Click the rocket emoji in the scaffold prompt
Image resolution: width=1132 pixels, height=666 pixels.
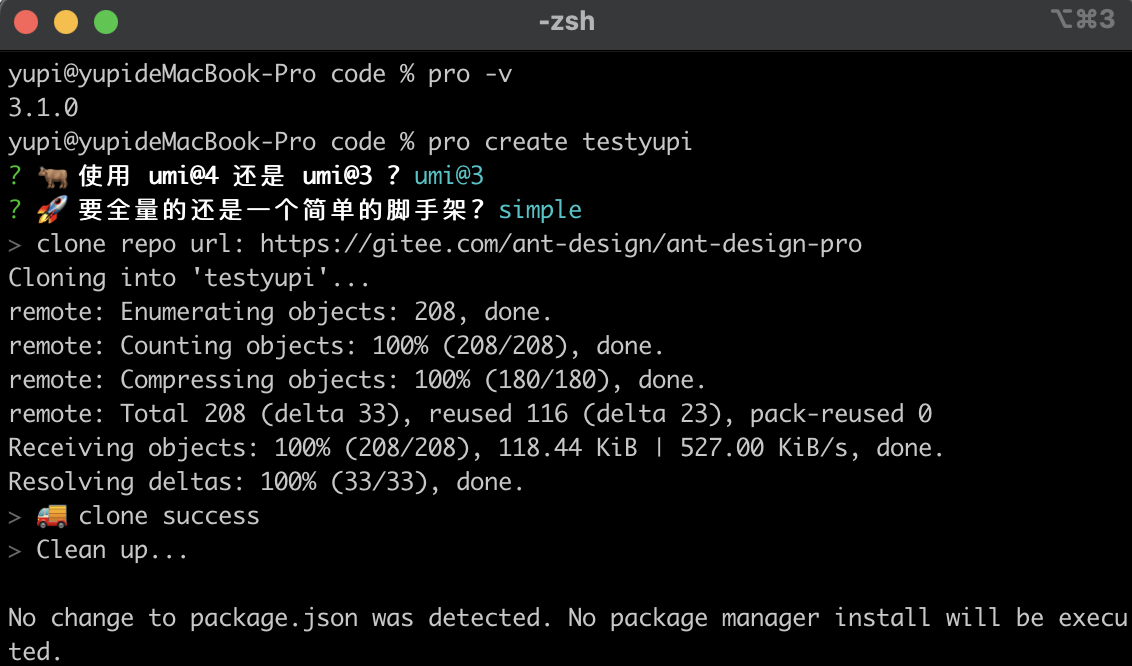tap(52, 210)
